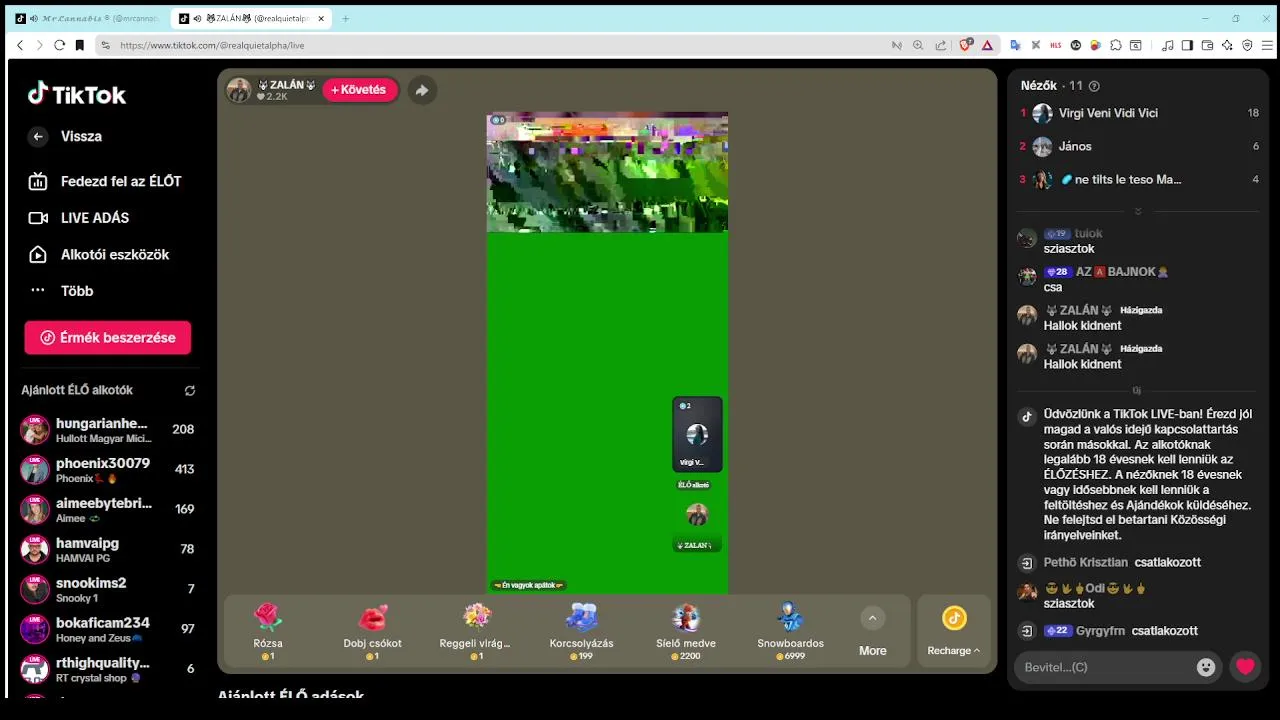The width and height of the screenshot is (1280, 720).
Task: Open the Google Translate extension
Action: pyautogui.click(x=1015, y=45)
